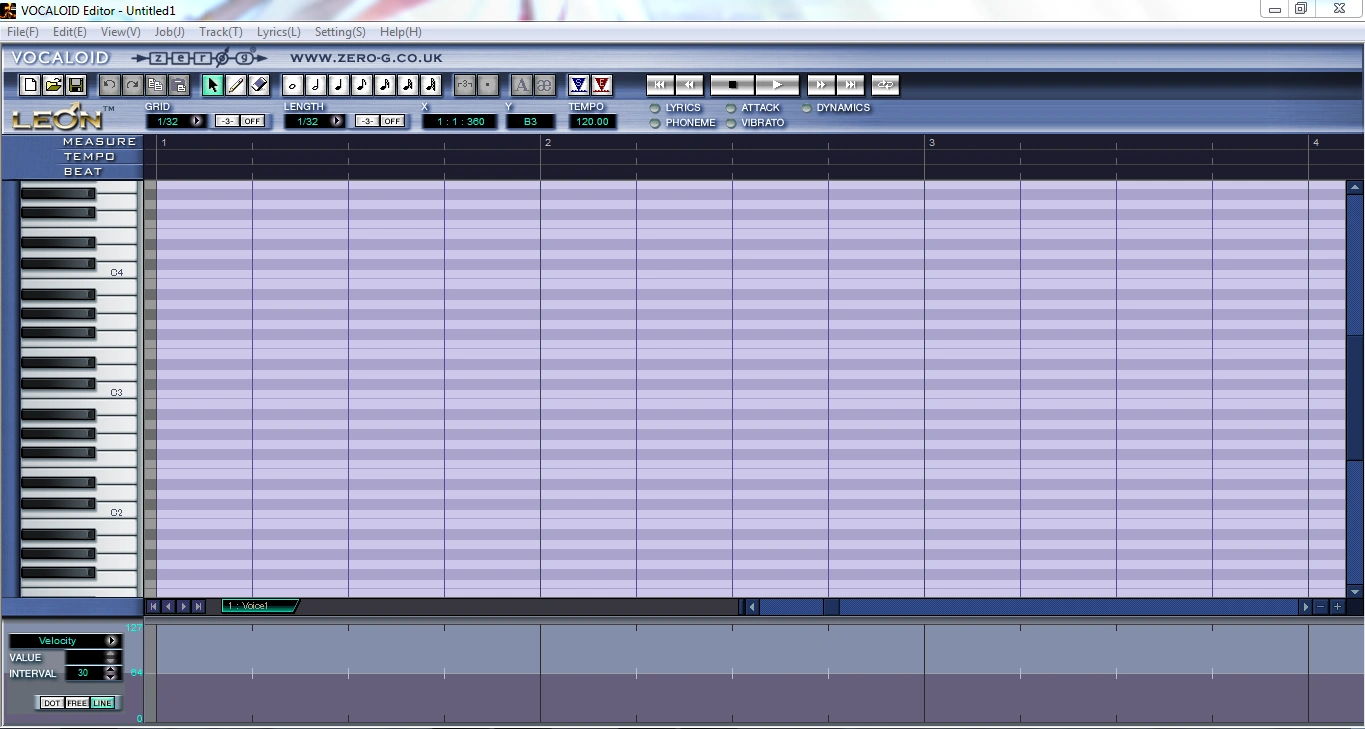Turn on the DYNAMICS display option

tap(807, 108)
